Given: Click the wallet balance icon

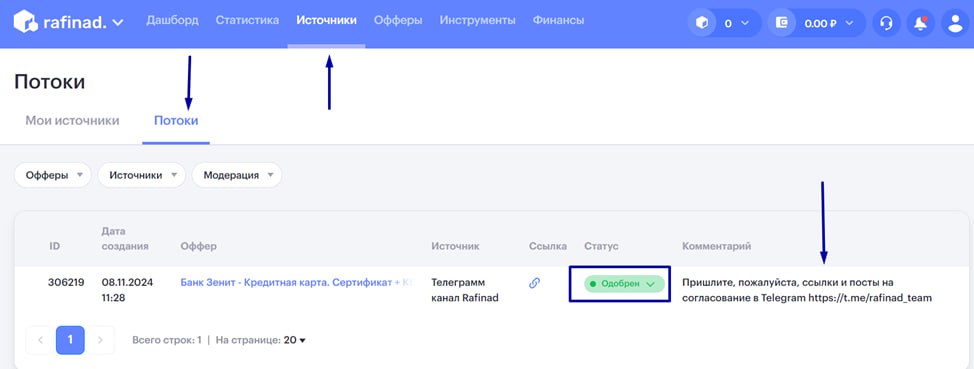Looking at the screenshot, I should (781, 23).
